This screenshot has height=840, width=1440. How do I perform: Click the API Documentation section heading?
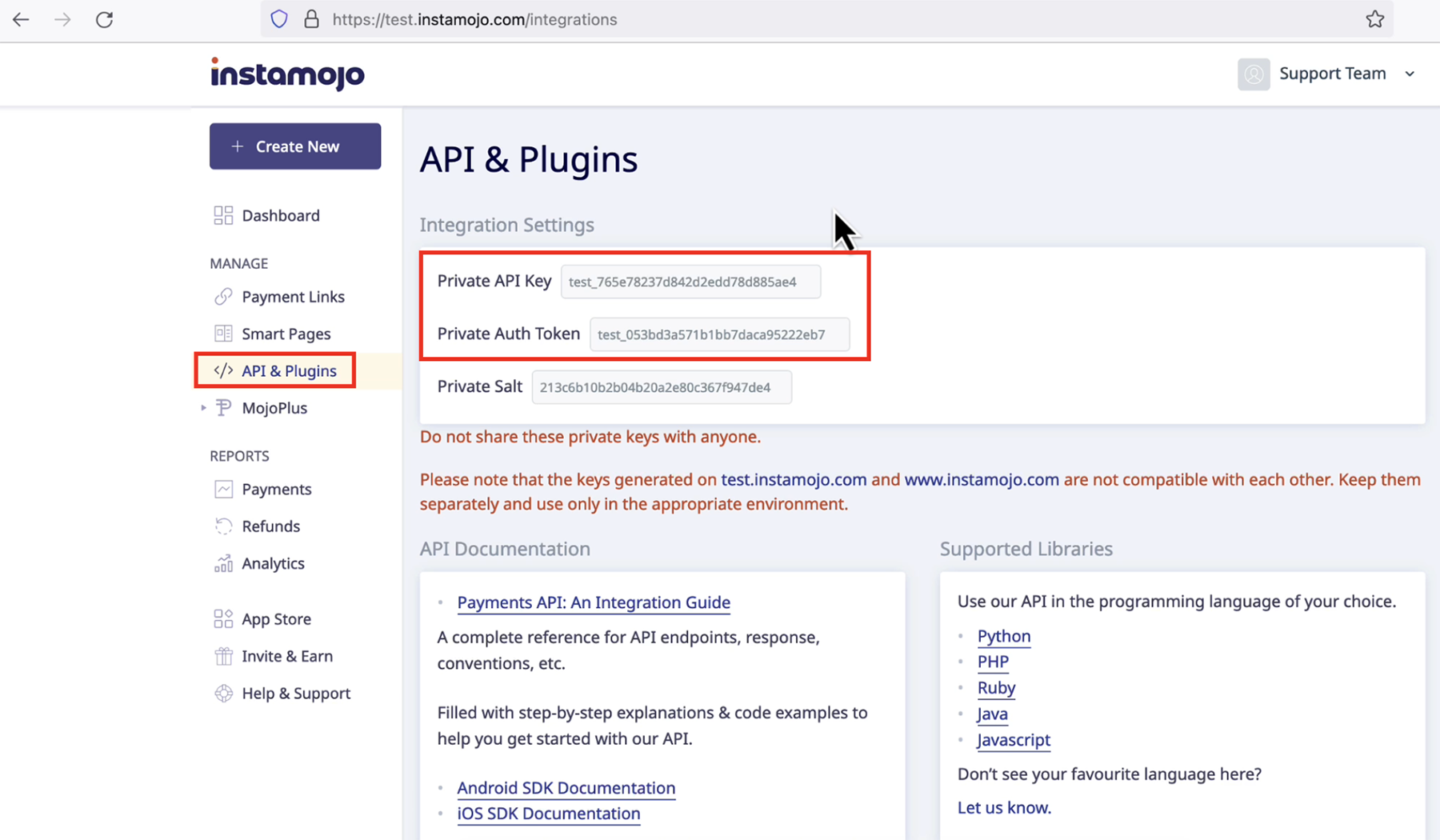click(505, 549)
